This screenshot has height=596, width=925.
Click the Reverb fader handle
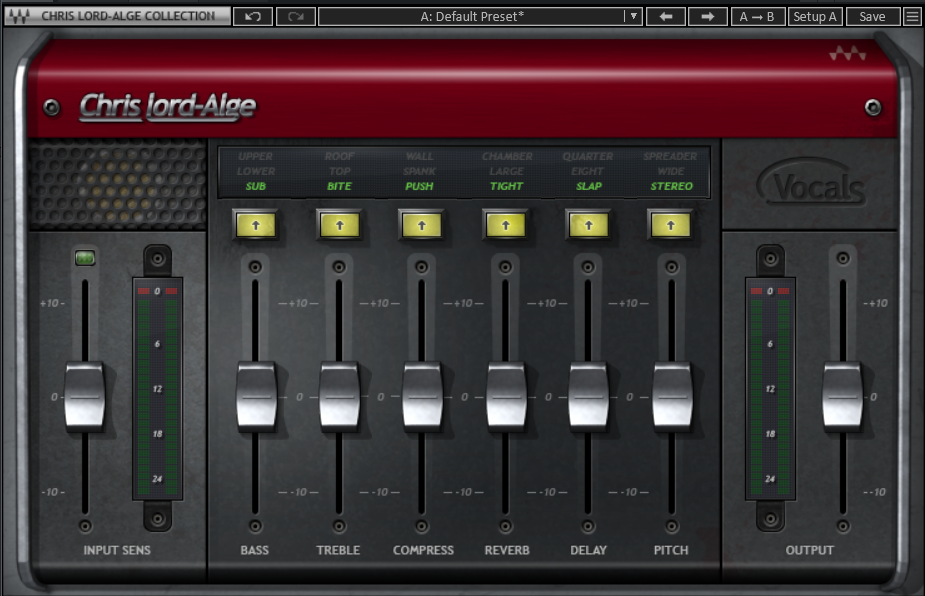pos(506,396)
